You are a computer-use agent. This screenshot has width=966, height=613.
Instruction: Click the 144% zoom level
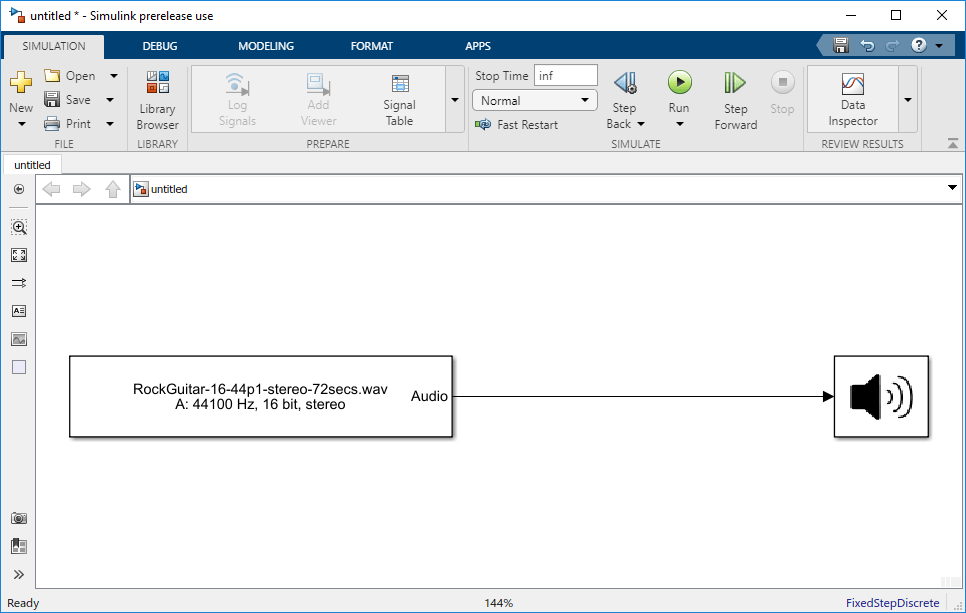click(x=498, y=603)
